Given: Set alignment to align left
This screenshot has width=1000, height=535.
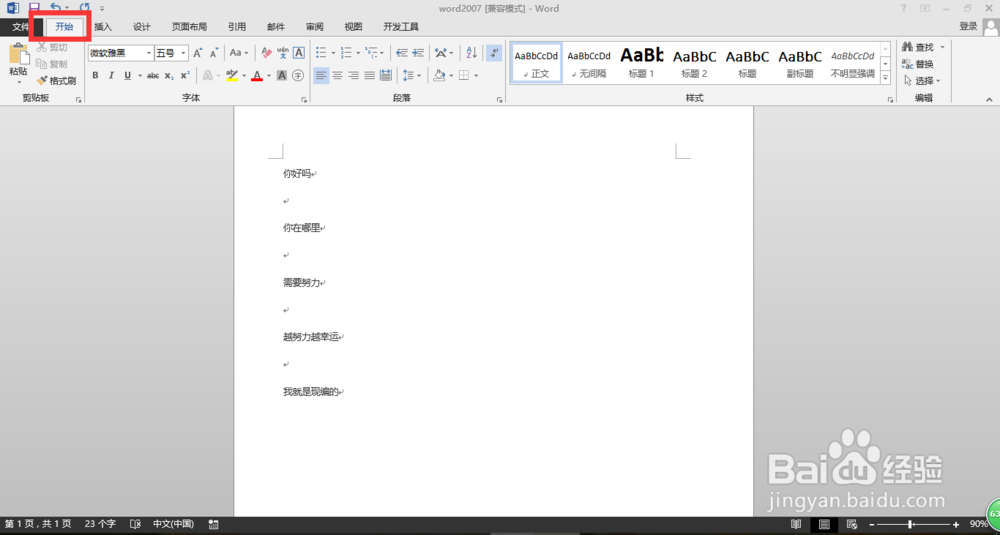Looking at the screenshot, I should [x=321, y=76].
